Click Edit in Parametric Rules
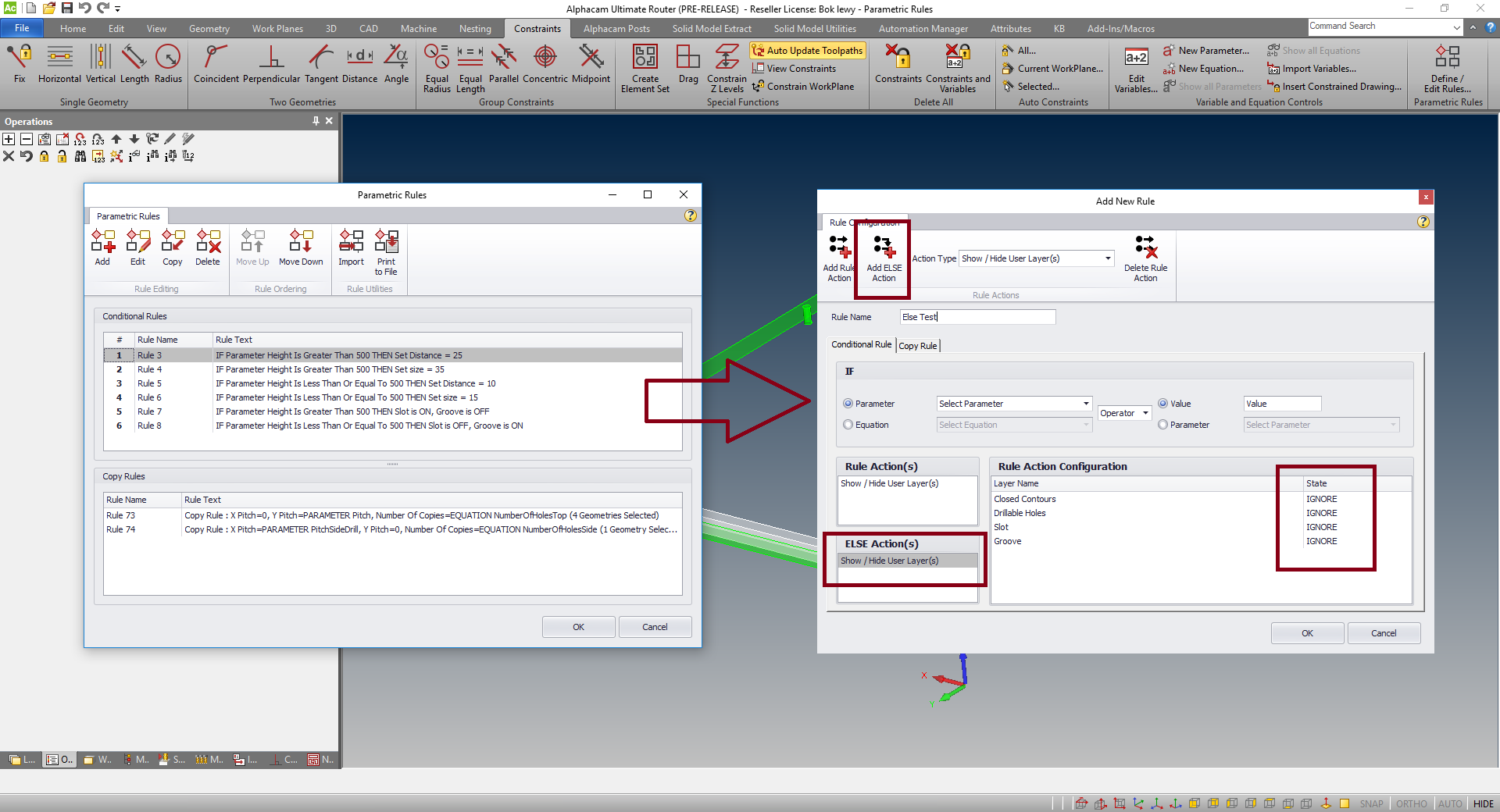The width and height of the screenshot is (1500, 812). pyautogui.click(x=137, y=248)
